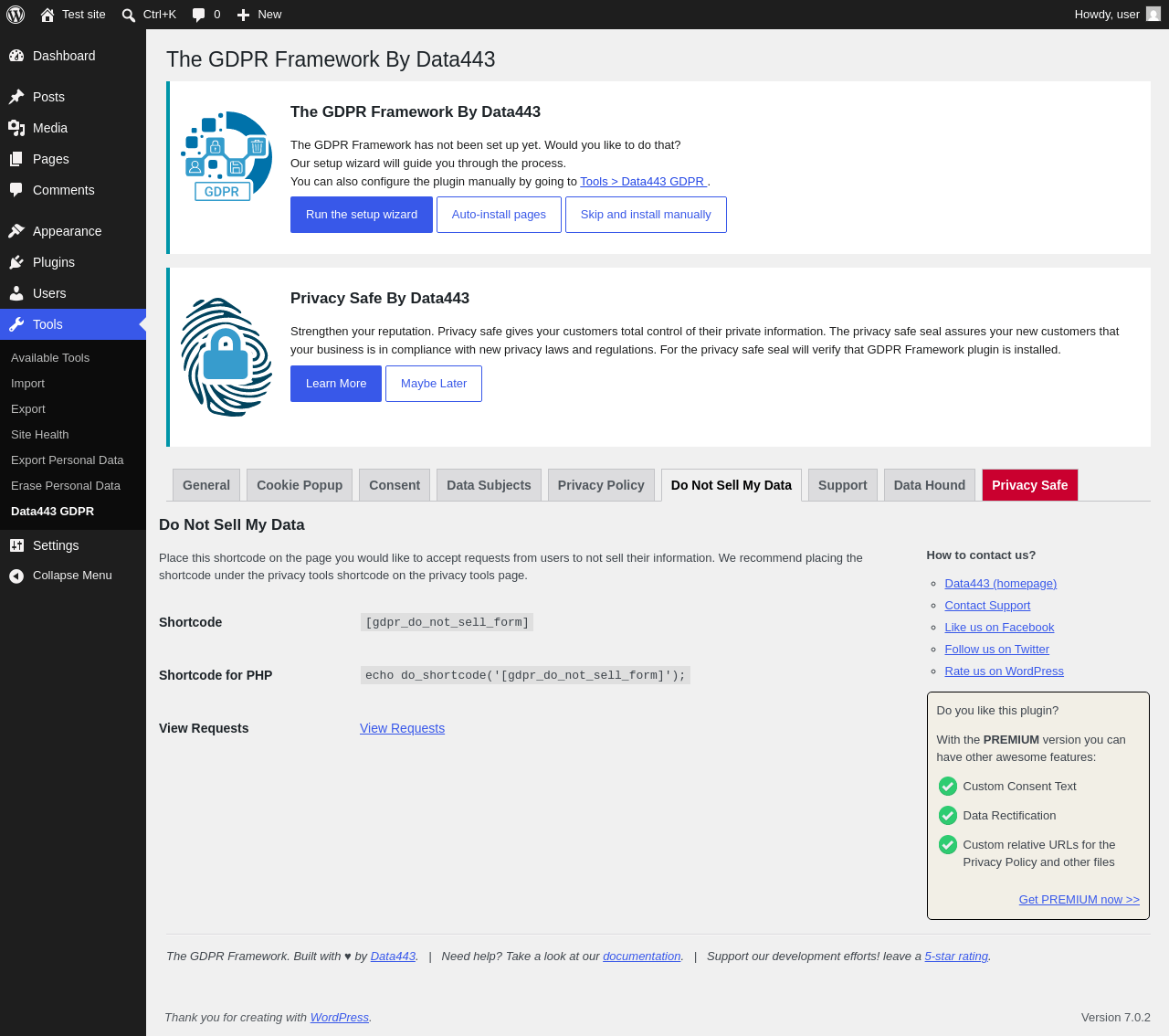The height and width of the screenshot is (1036, 1169).
Task: Click the Collapse Menu arrow icon
Action: pos(16,576)
